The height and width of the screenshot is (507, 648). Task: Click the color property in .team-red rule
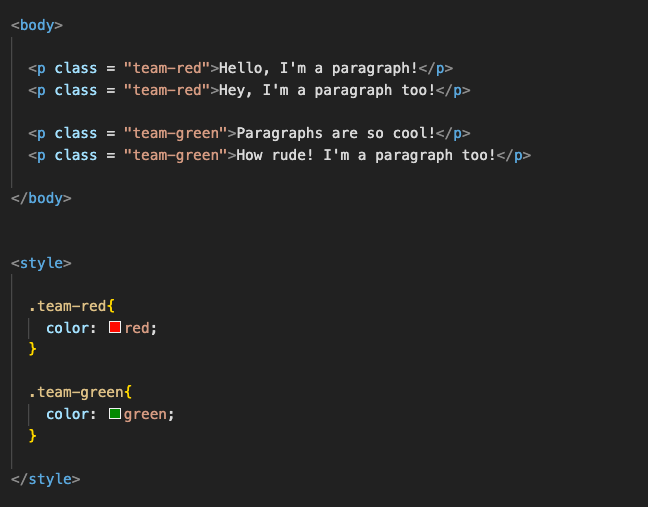(68, 328)
